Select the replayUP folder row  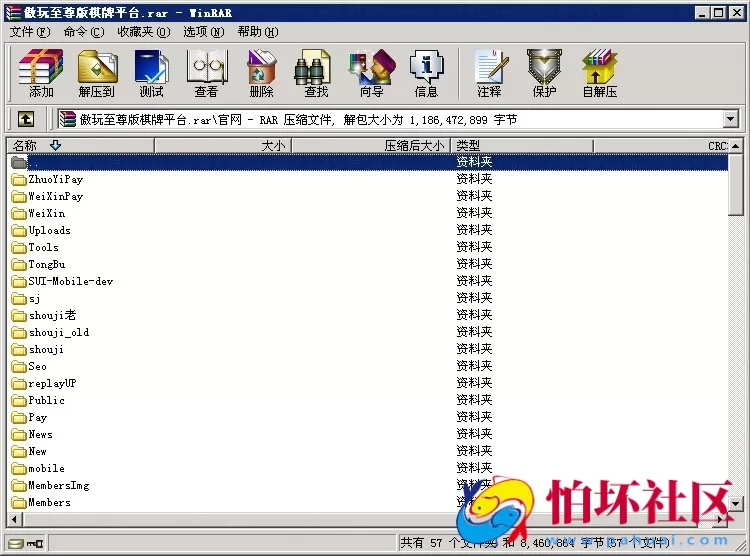(x=368, y=384)
